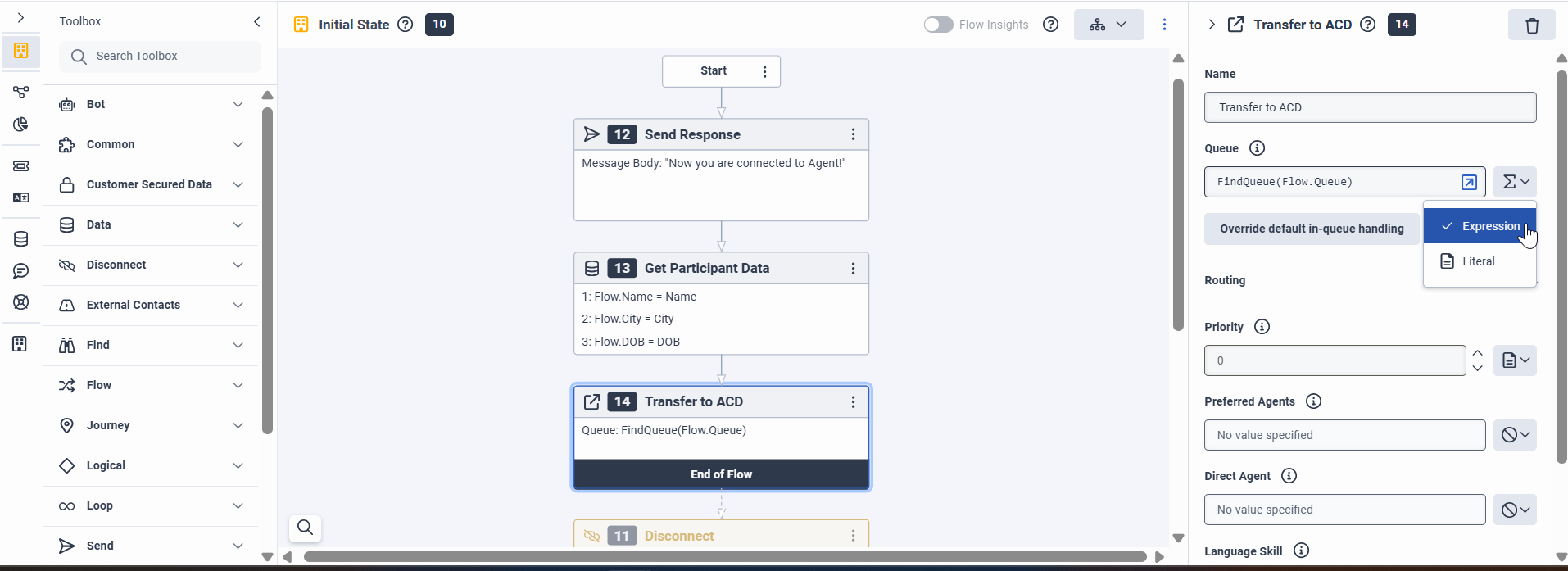Image resolution: width=1568 pixels, height=571 pixels.
Task: Select Literal from the mode menu
Action: 1478,261
